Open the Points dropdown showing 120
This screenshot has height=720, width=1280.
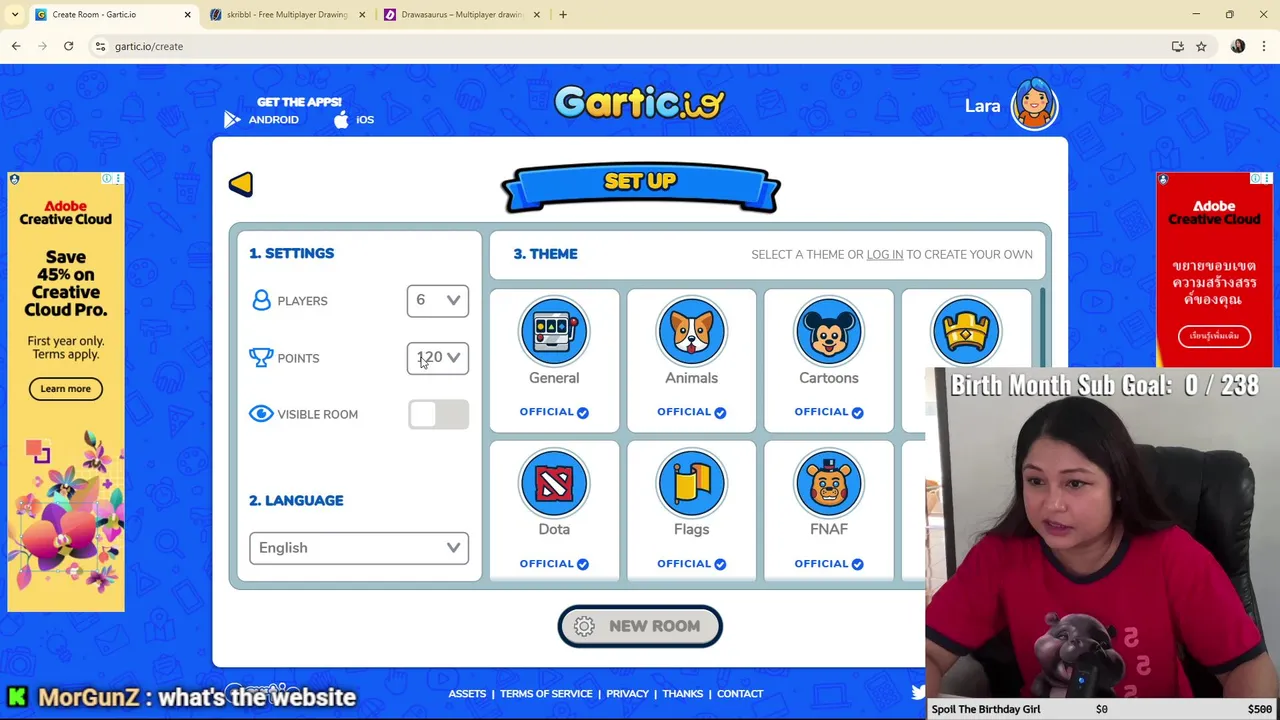coord(437,358)
